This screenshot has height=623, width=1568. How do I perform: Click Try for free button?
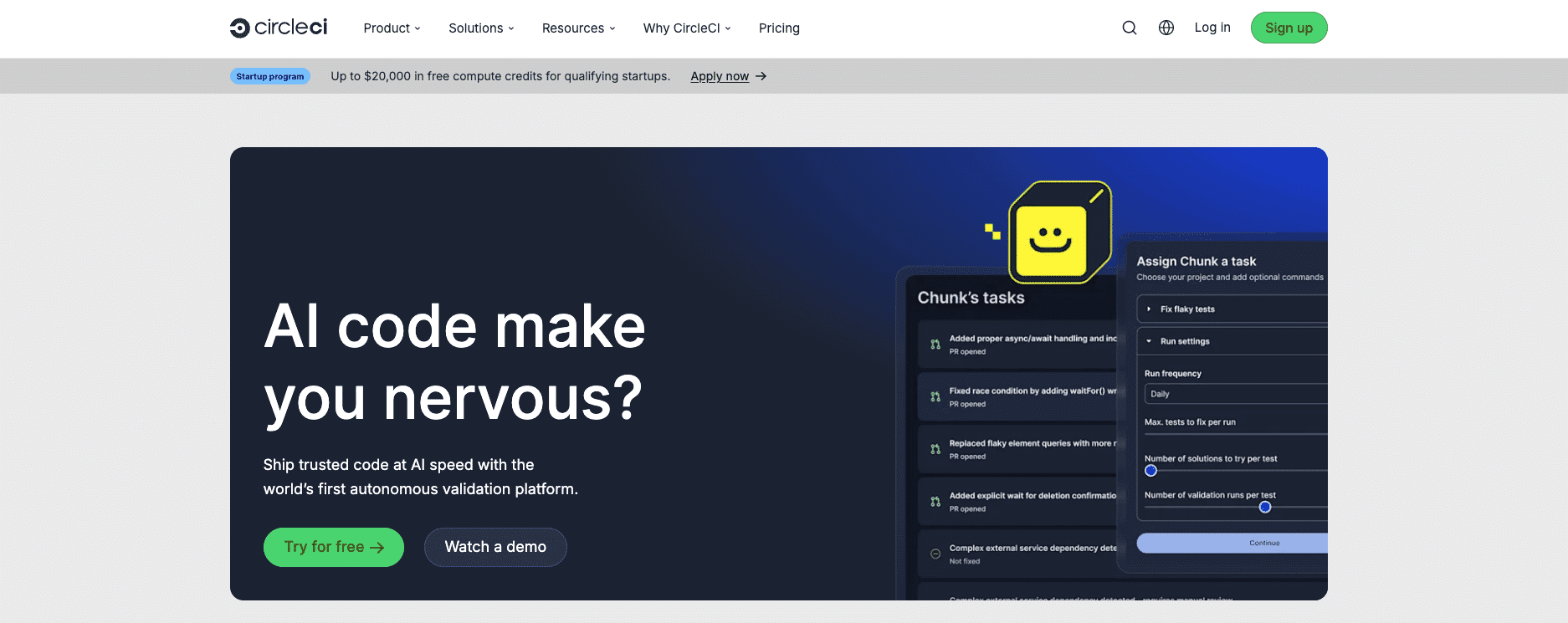334,547
